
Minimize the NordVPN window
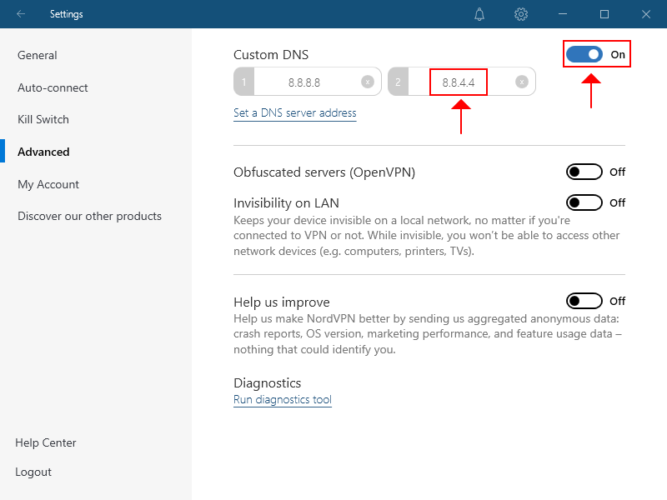pyautogui.click(x=563, y=14)
